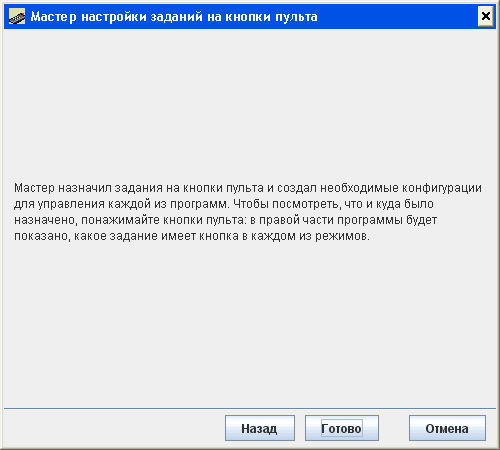Close the wizard window with X
This screenshot has width=500, height=450.
click(x=486, y=16)
